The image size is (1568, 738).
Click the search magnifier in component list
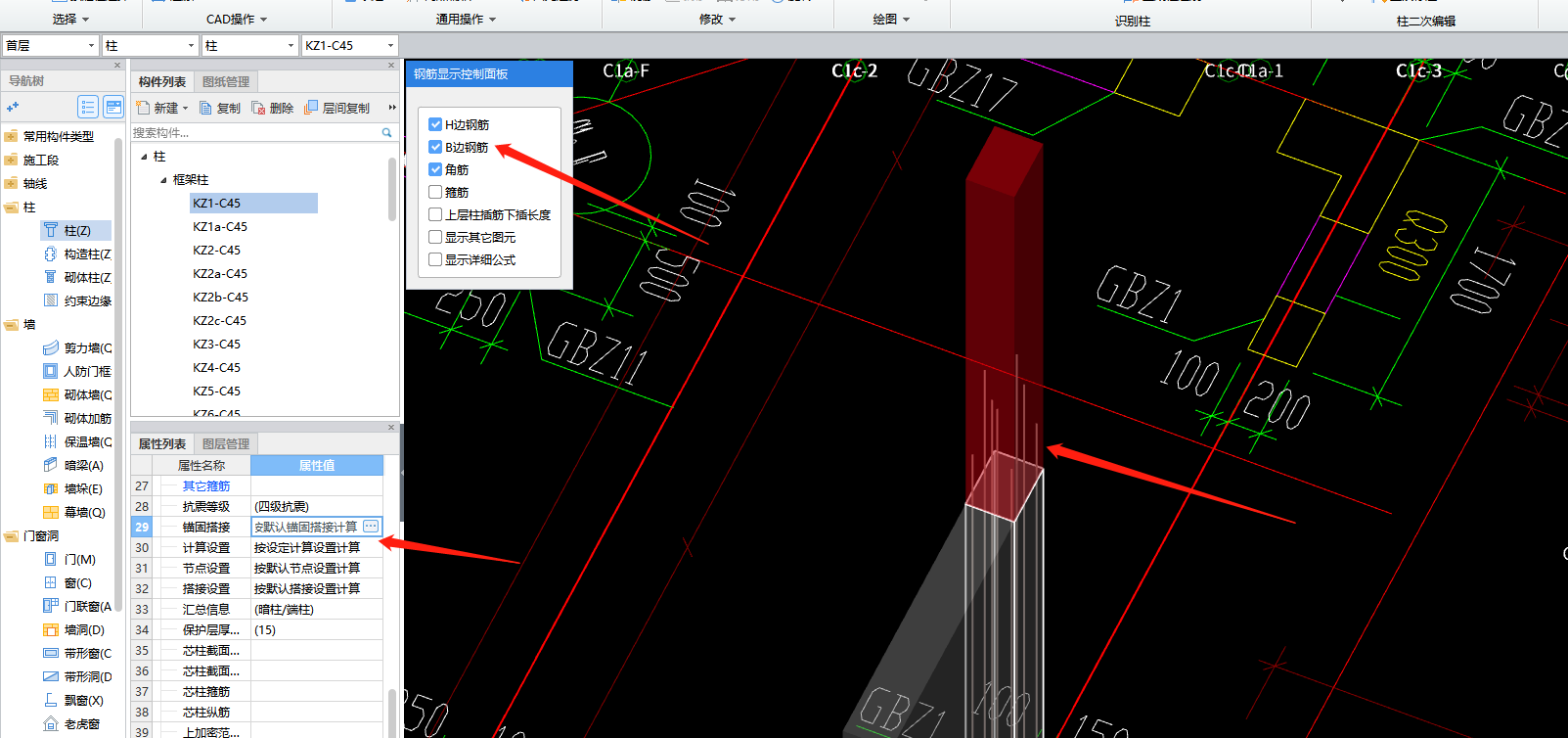tap(386, 132)
